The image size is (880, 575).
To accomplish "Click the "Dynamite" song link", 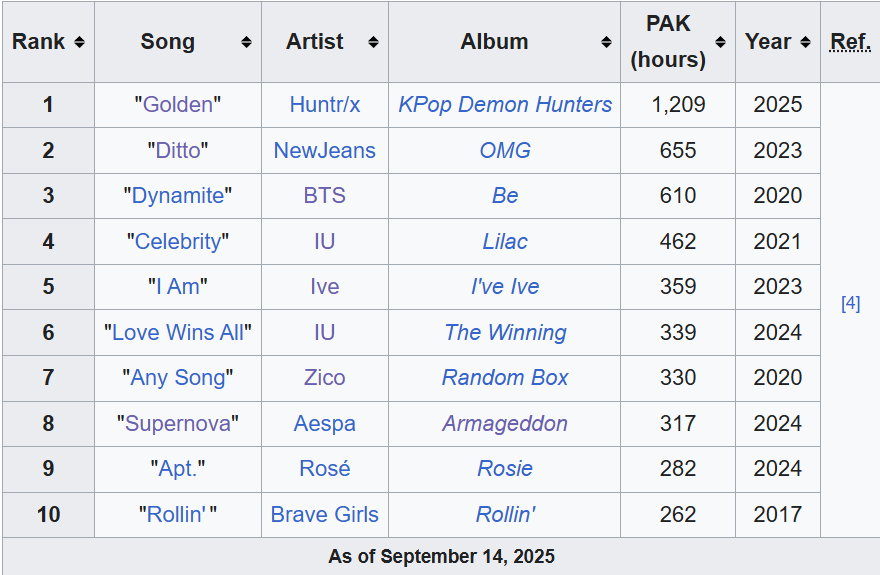I will [178, 196].
